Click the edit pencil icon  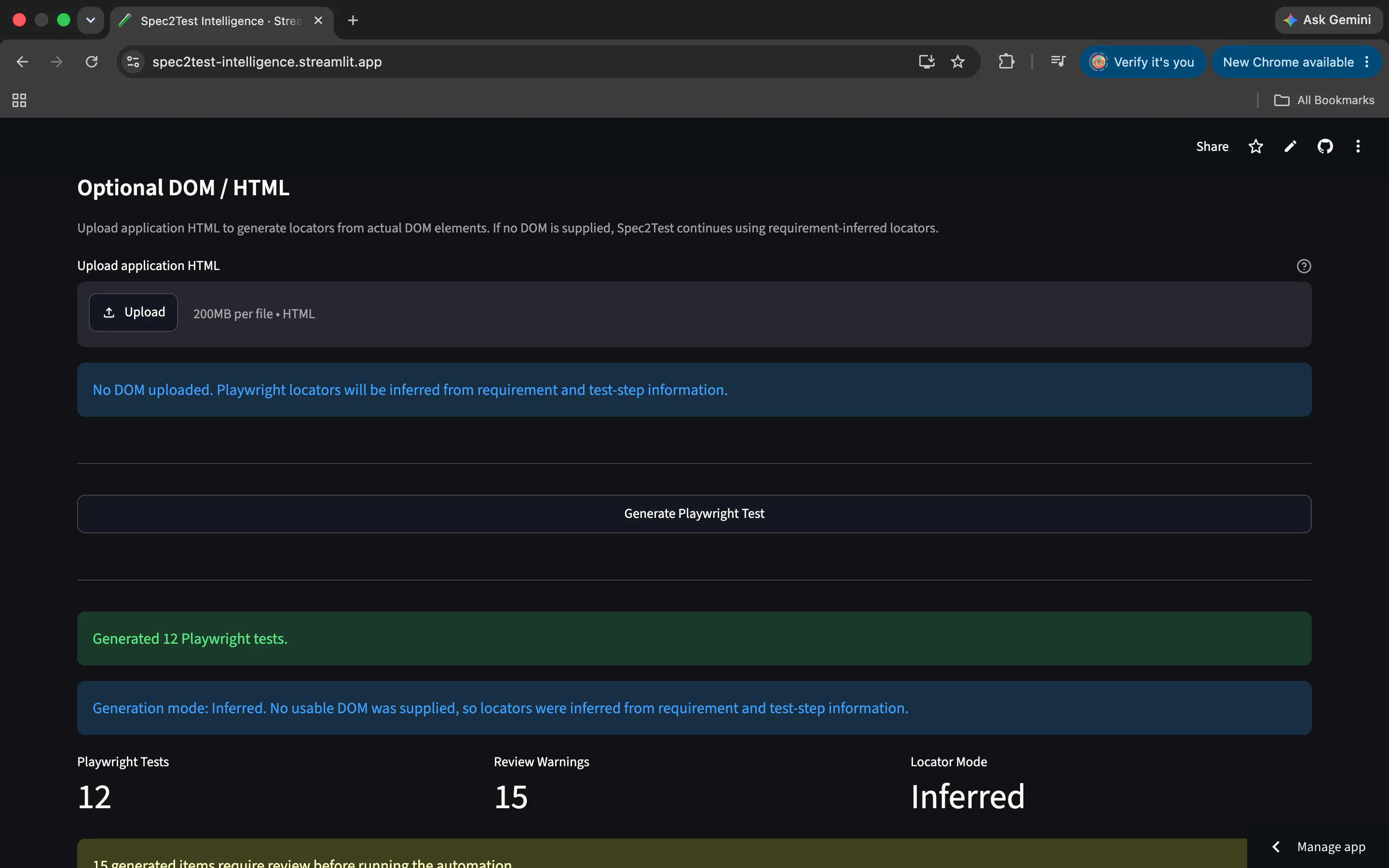click(1290, 147)
